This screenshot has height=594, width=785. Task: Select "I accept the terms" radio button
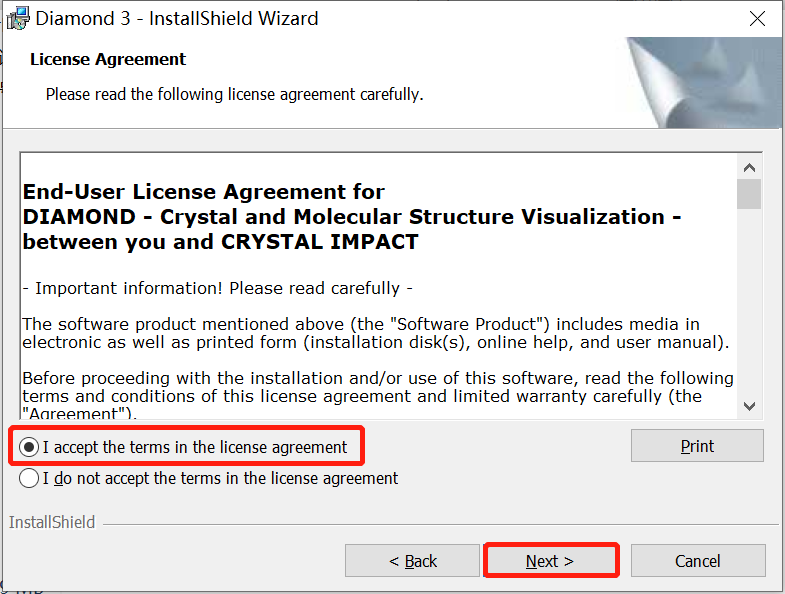(29, 447)
